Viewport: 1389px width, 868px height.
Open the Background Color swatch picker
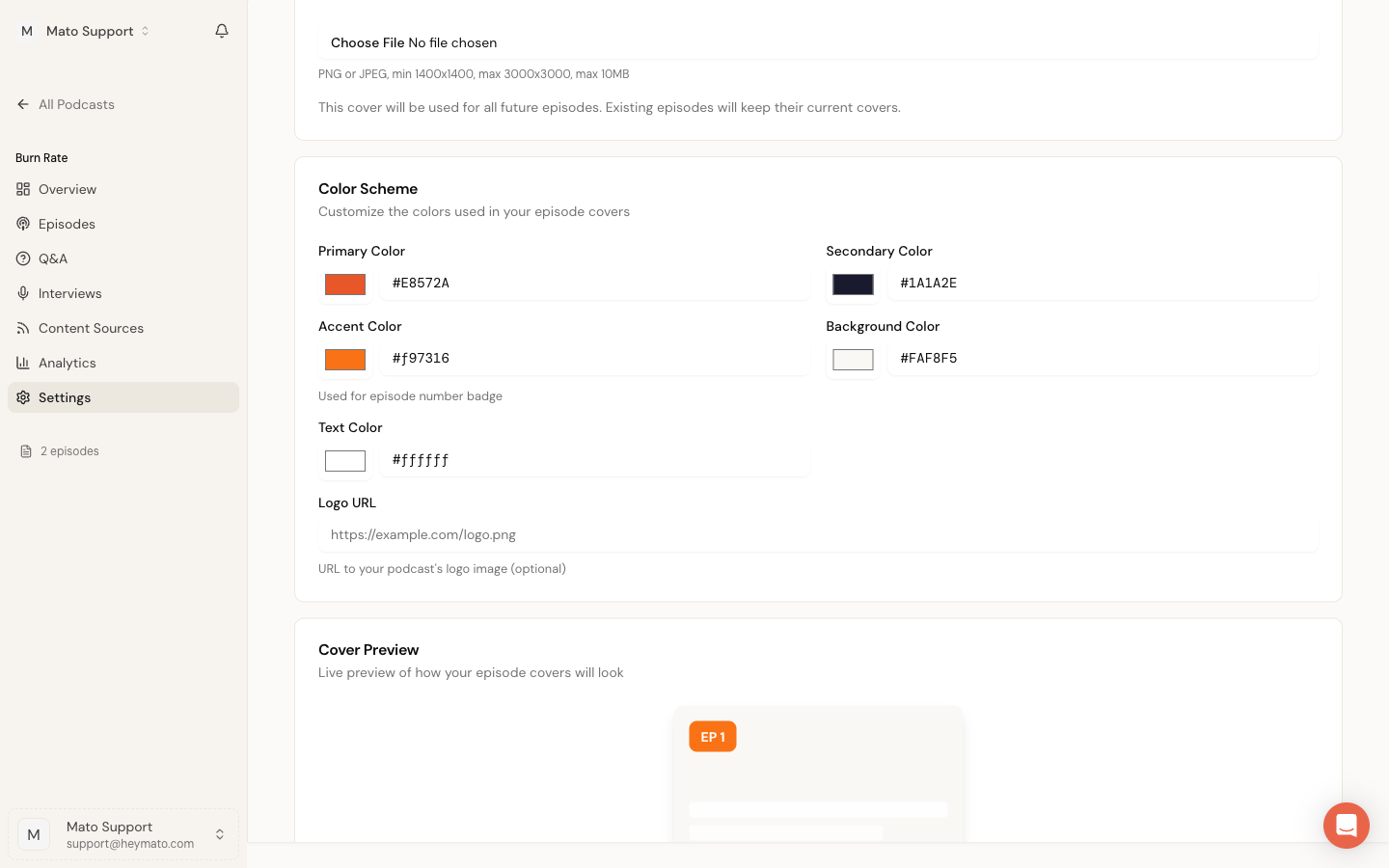853,359
